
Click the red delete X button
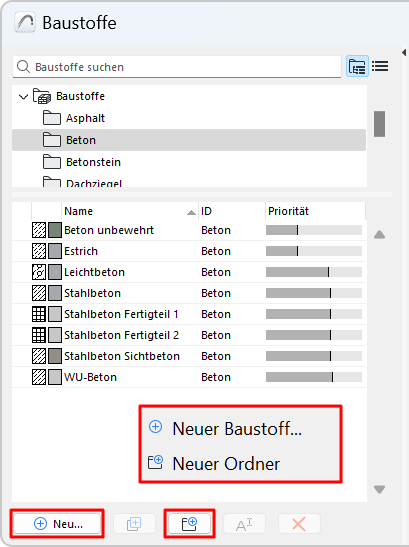coord(299,524)
